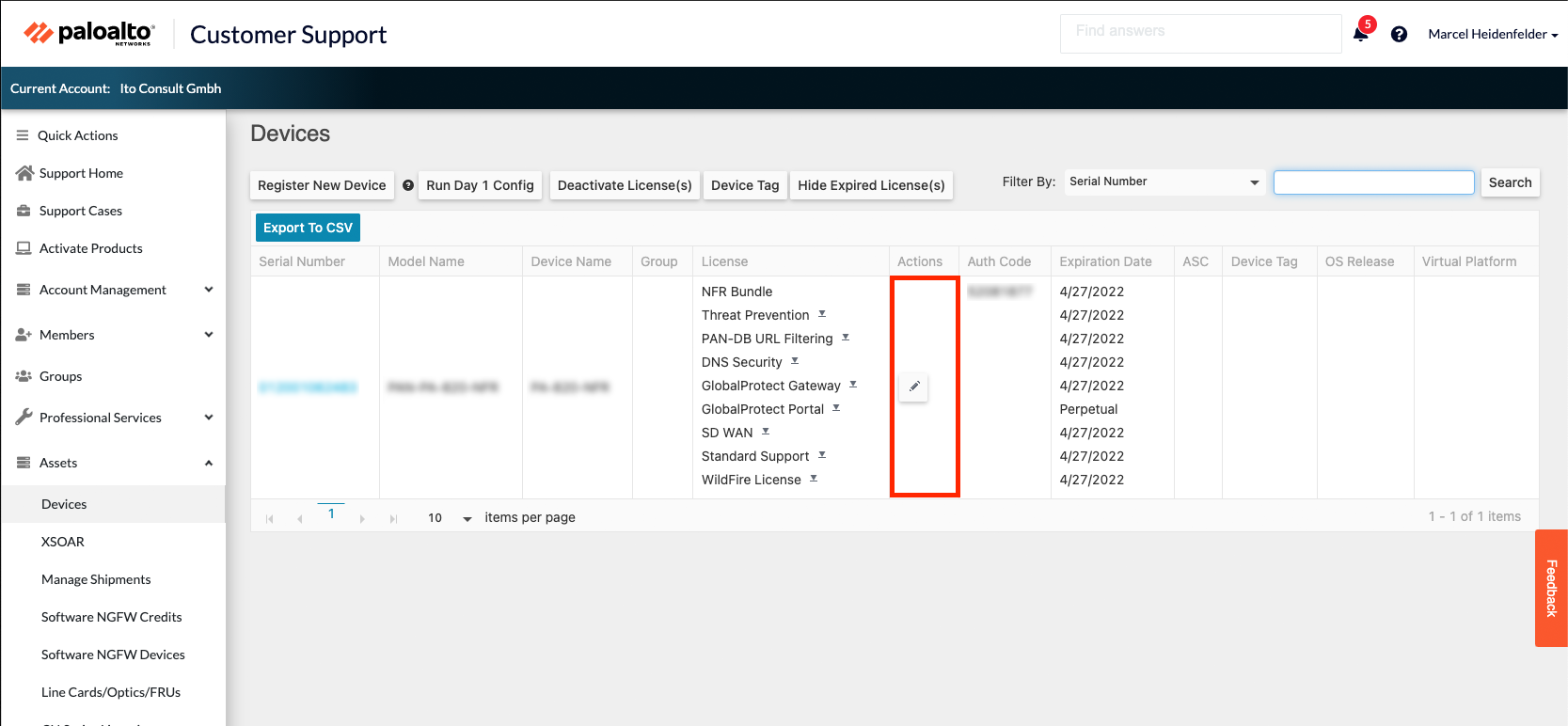Click the Export To CSV button
Viewport: 1568px width, 726px height.
(308, 228)
